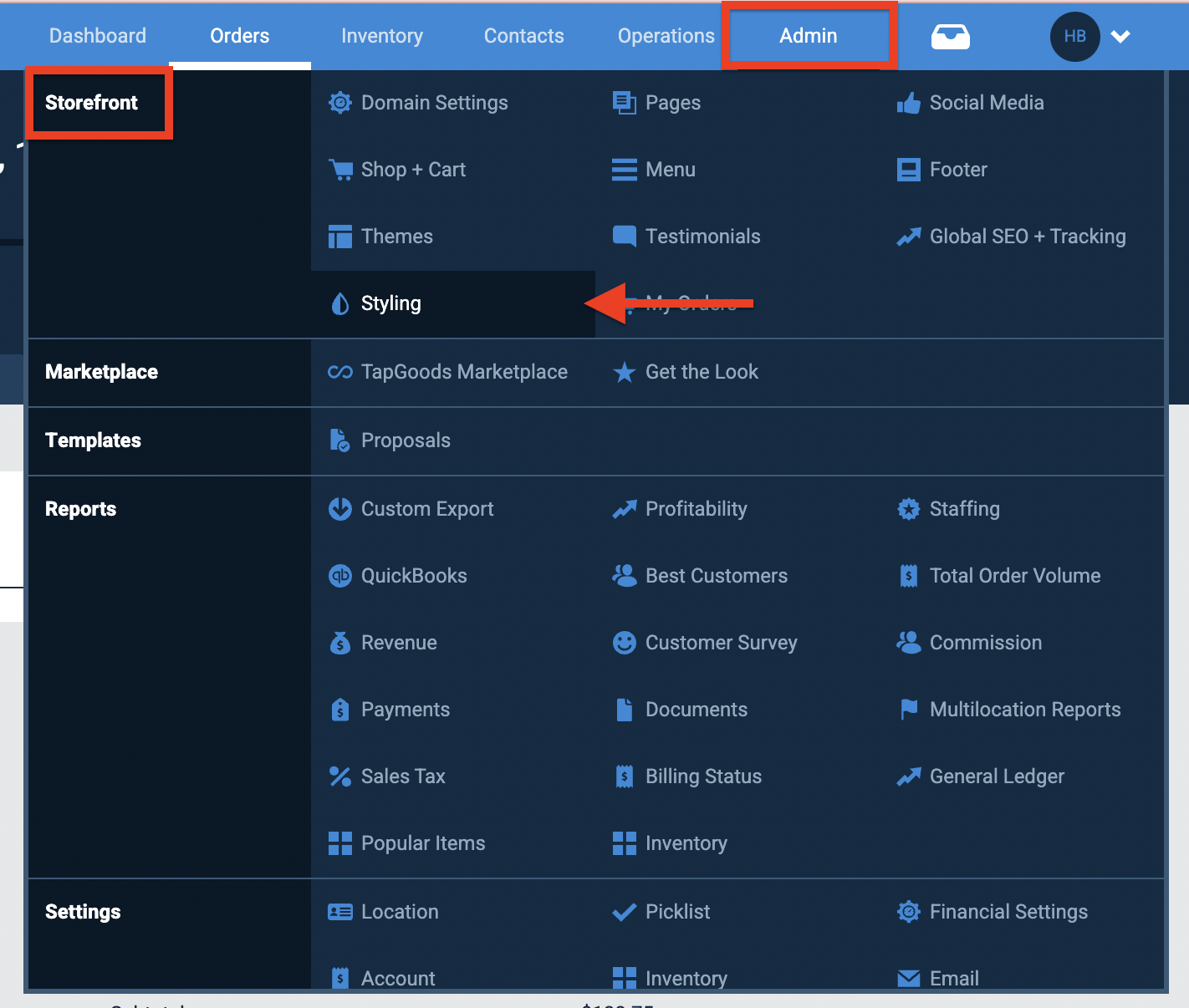
Task: Open the Shop + Cart icon
Action: (x=340, y=170)
